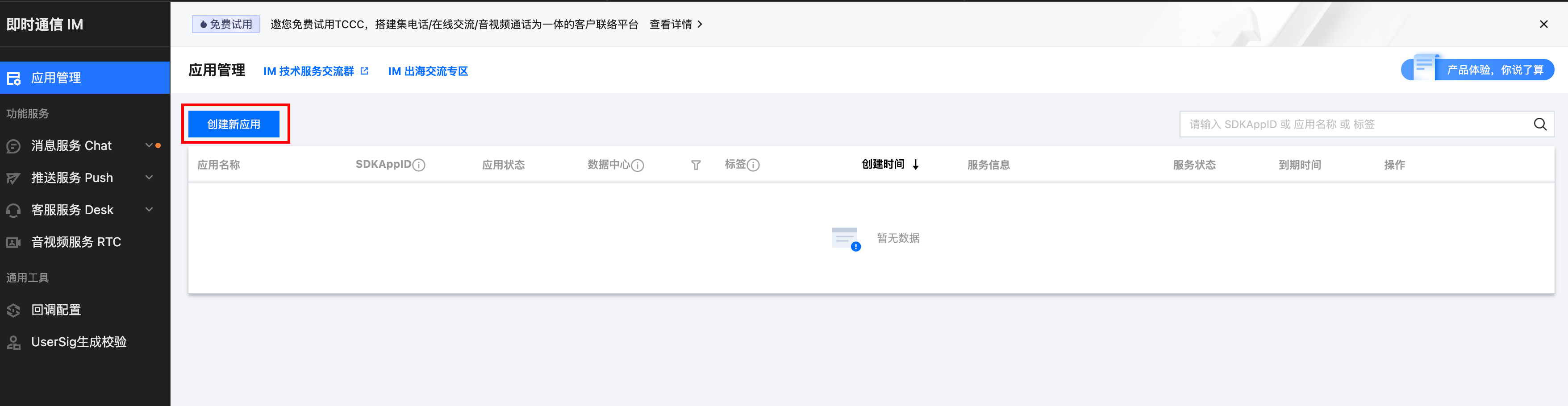
Task: Click the 音视频服务 RTC camera icon
Action: pos(13,243)
